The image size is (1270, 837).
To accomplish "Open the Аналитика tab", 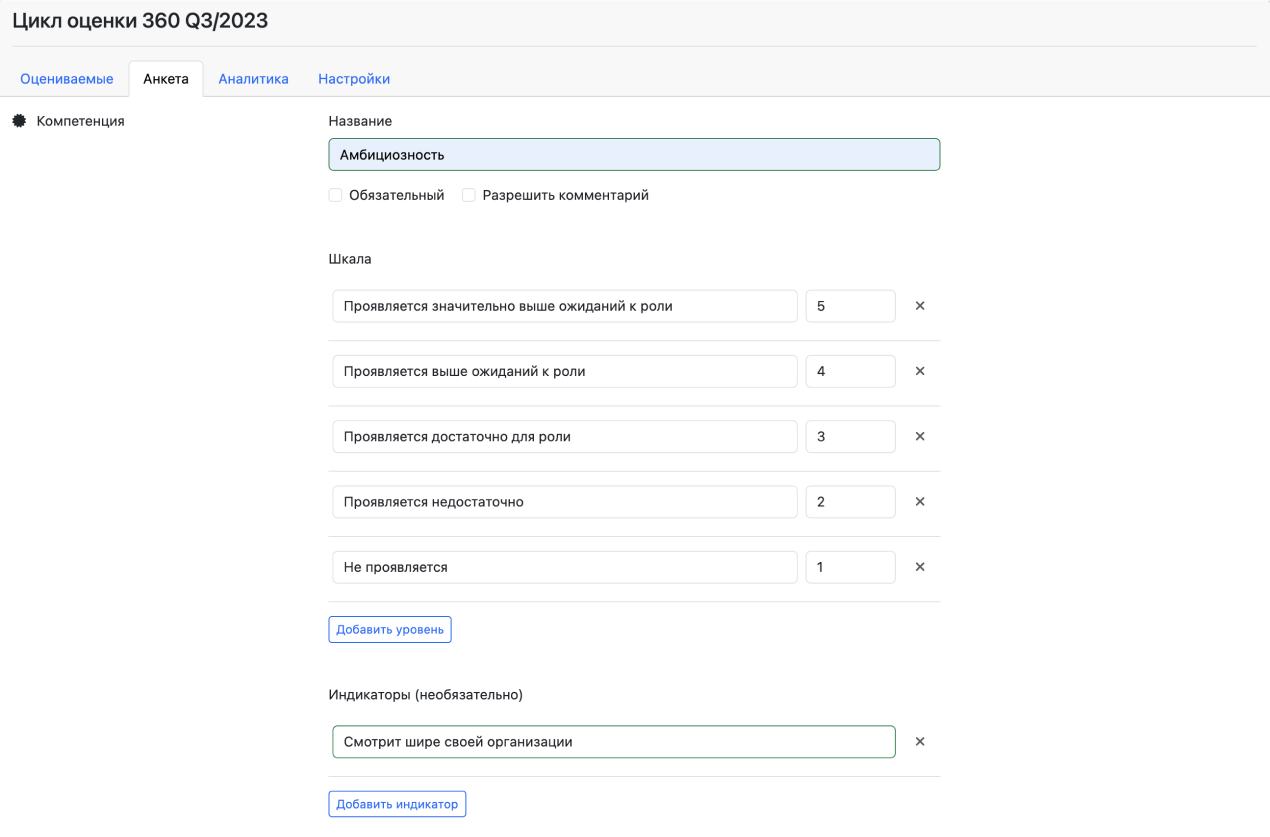I will coord(254,79).
